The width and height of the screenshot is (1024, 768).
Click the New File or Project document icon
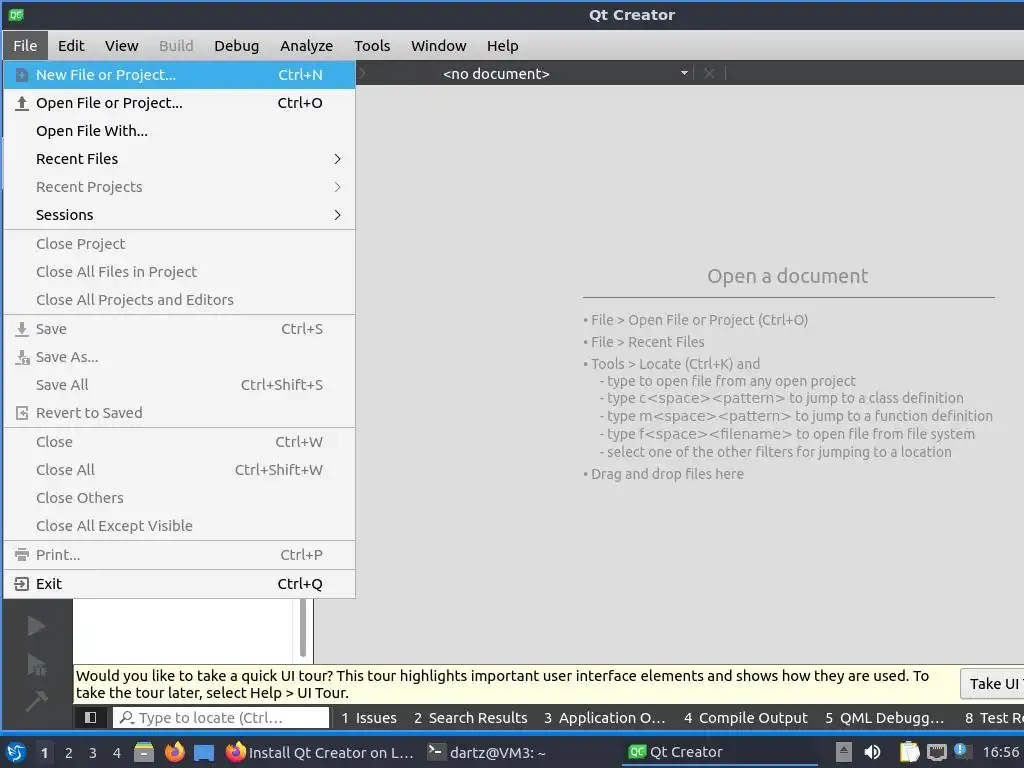tap(22, 75)
